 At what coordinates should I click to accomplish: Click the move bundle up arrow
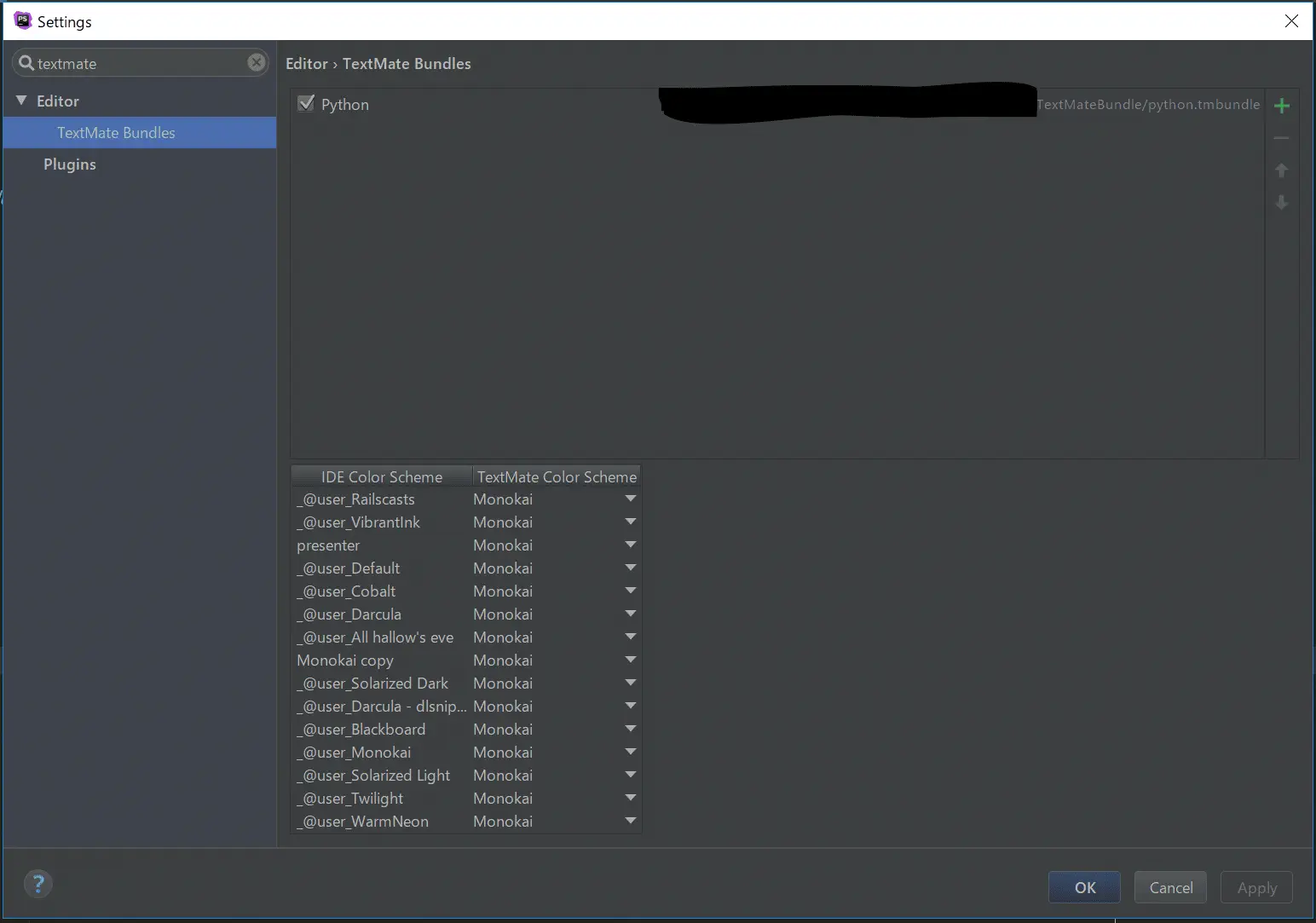tap(1281, 170)
